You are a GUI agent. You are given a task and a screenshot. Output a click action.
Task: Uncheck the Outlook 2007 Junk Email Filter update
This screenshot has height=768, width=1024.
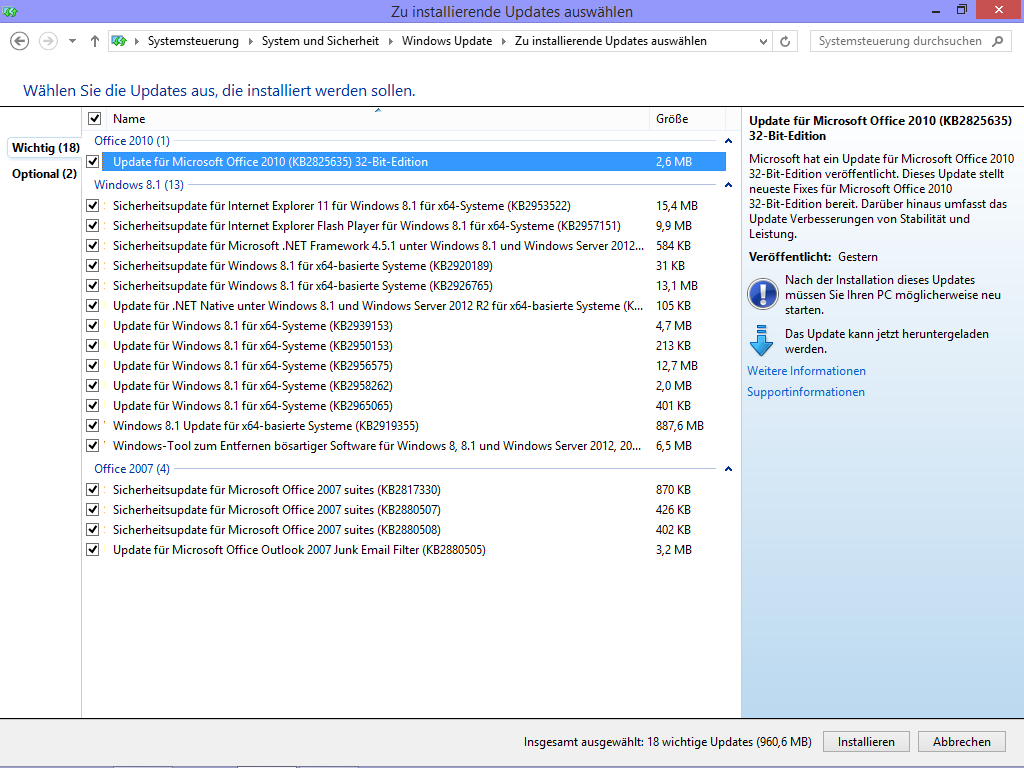click(x=93, y=550)
